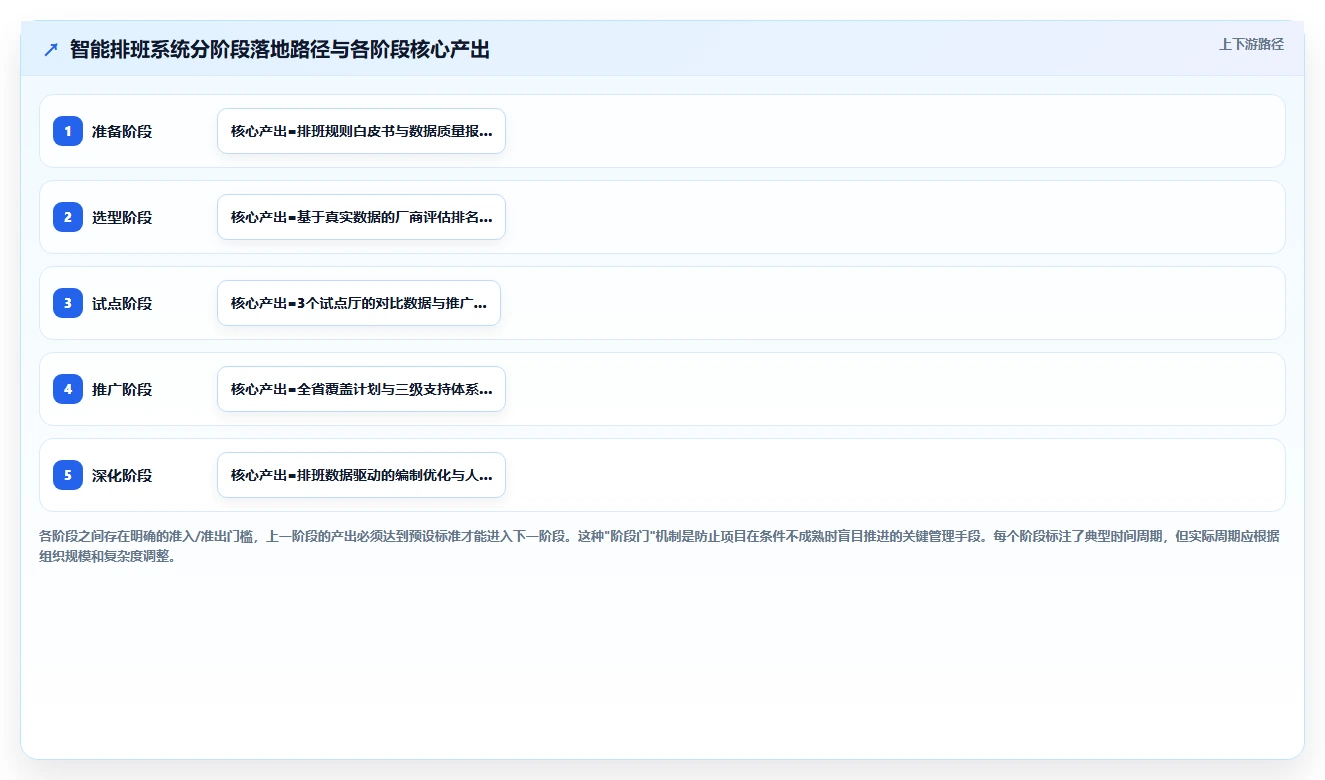Open the 排班数据驱动 output chip

361,475
